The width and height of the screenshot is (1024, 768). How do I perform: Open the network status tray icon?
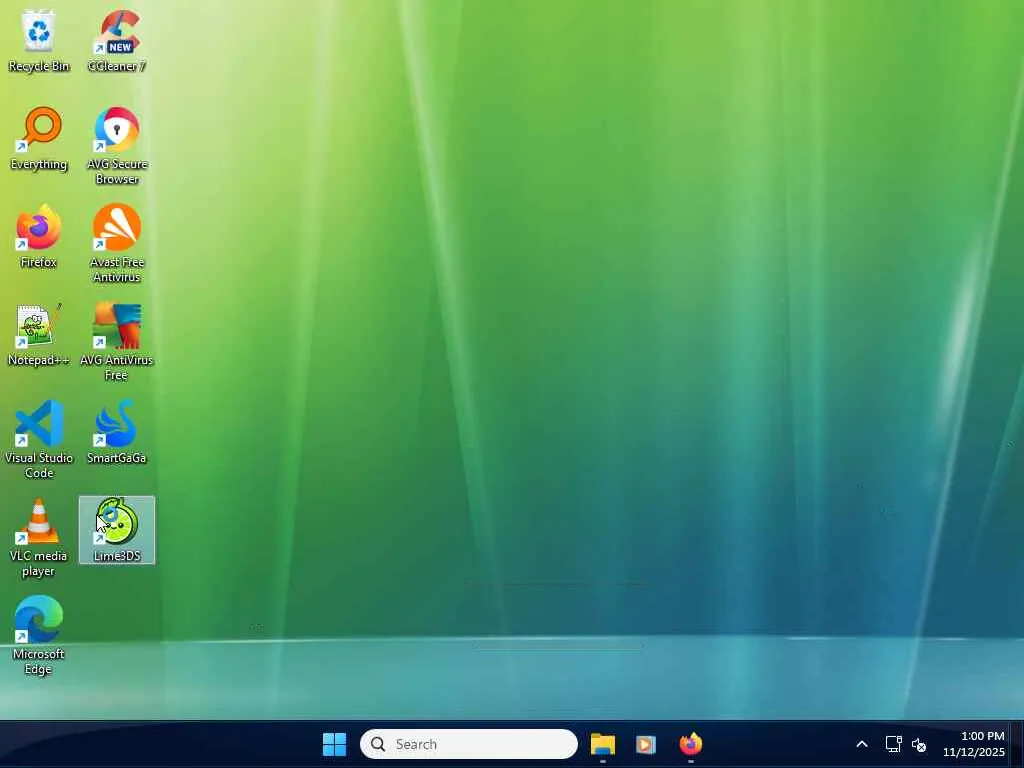pyautogui.click(x=893, y=744)
